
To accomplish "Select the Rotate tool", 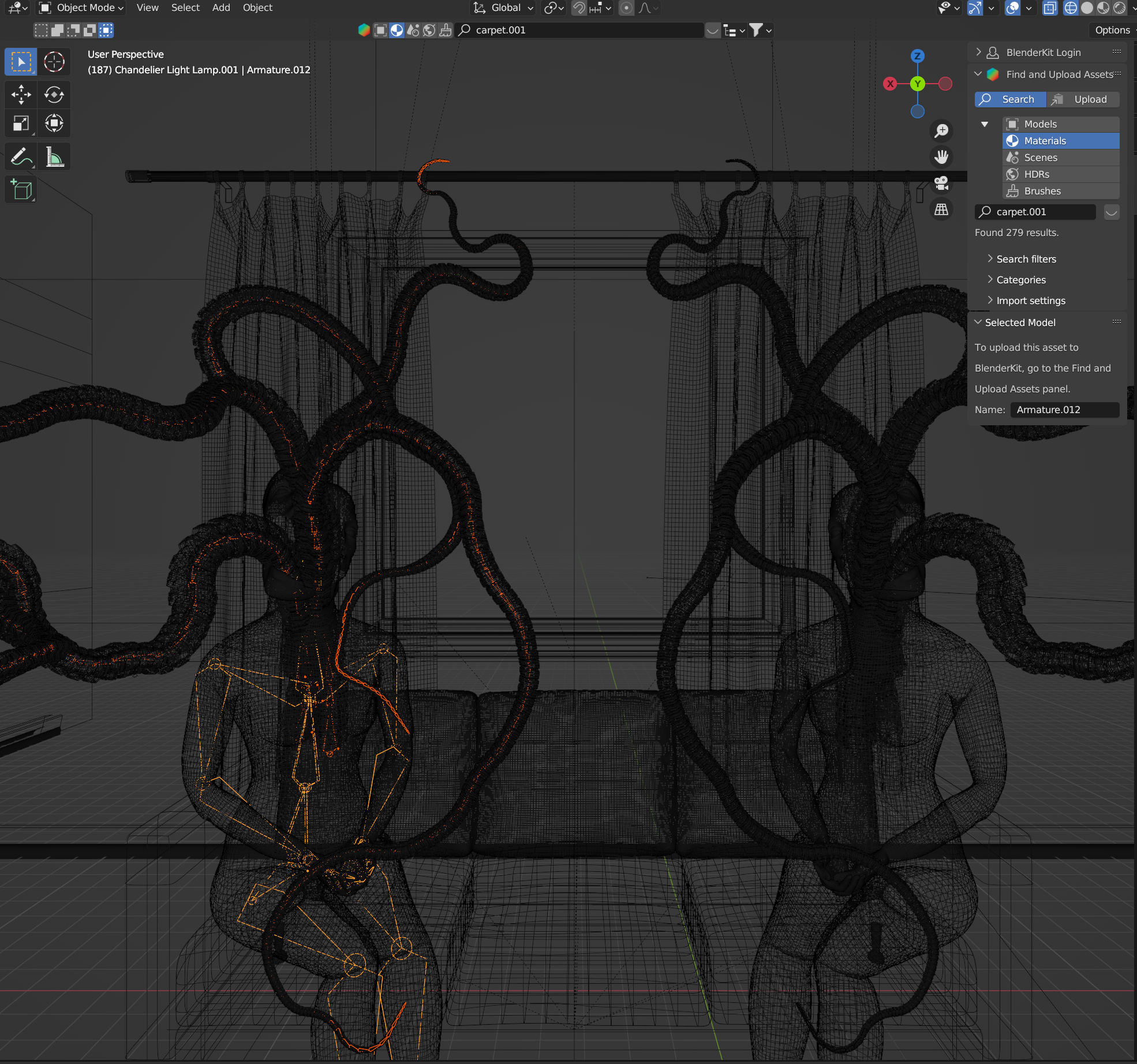I will tap(55, 95).
